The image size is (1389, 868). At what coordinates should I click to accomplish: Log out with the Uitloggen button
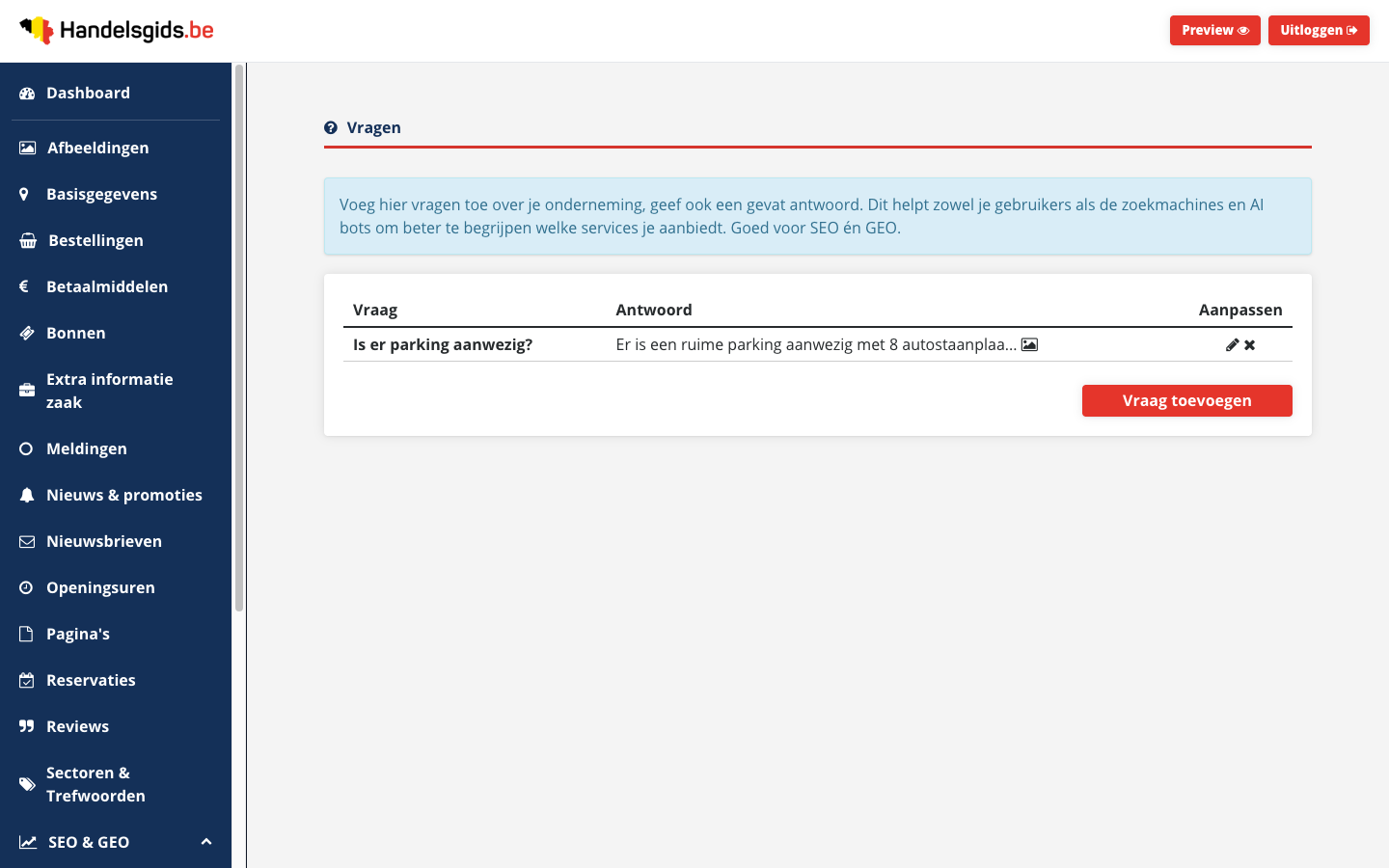point(1319,30)
